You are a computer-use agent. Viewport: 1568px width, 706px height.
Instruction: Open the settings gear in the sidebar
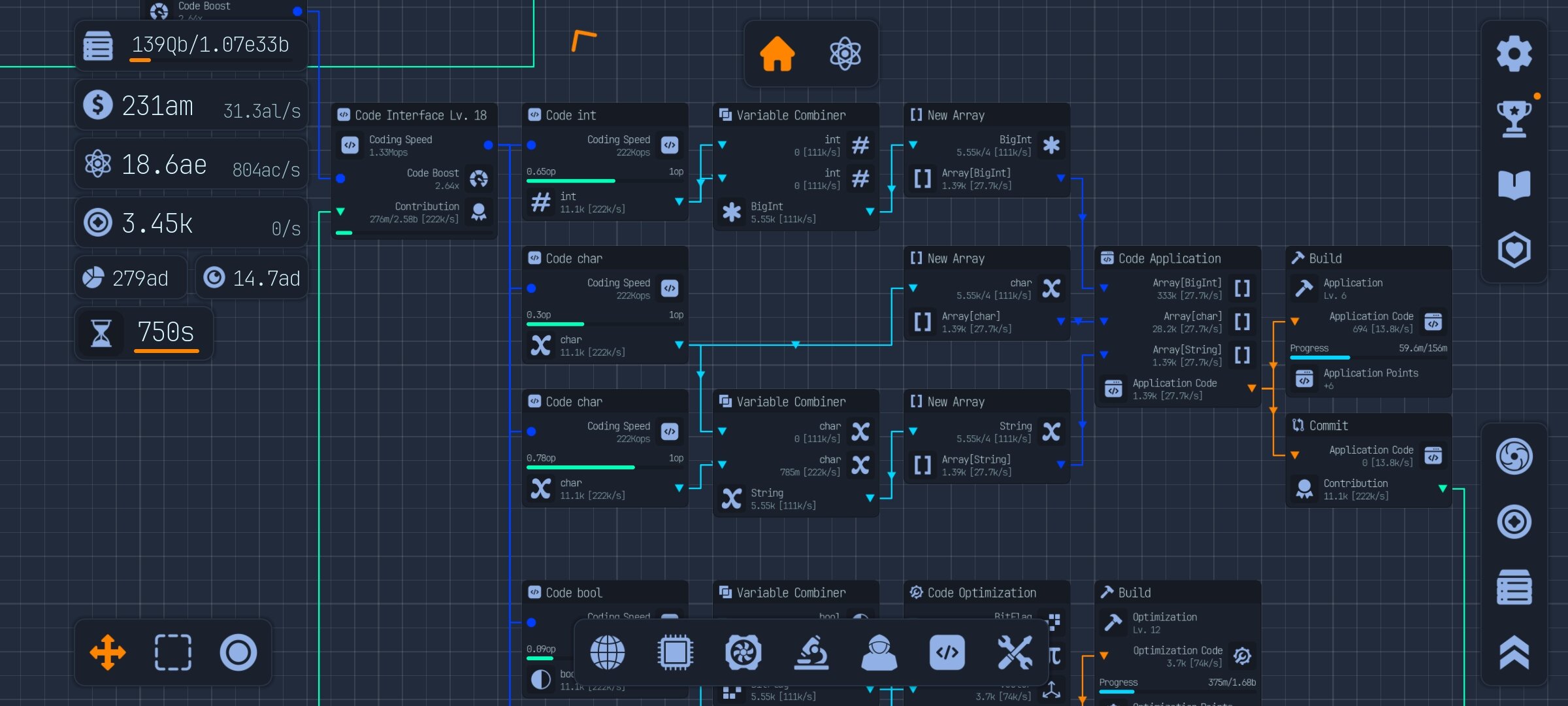coord(1514,54)
